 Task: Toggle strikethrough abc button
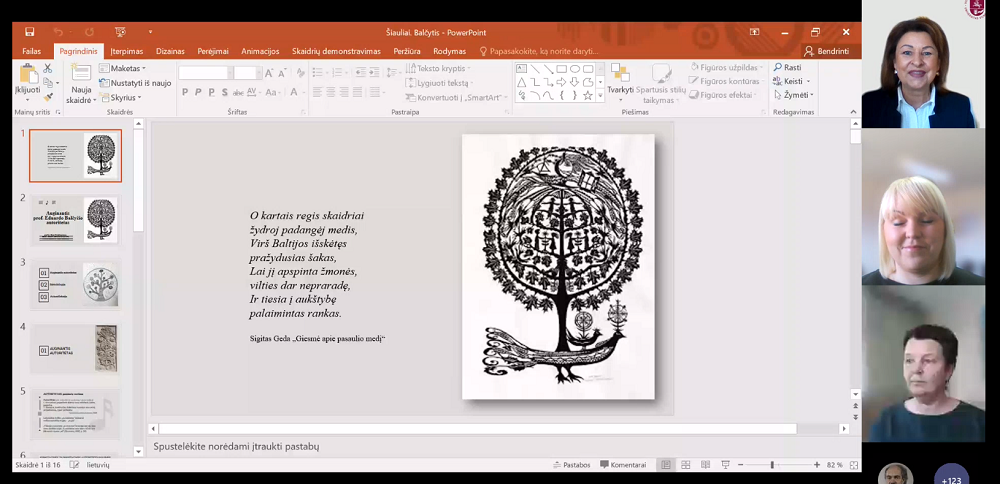[x=238, y=92]
